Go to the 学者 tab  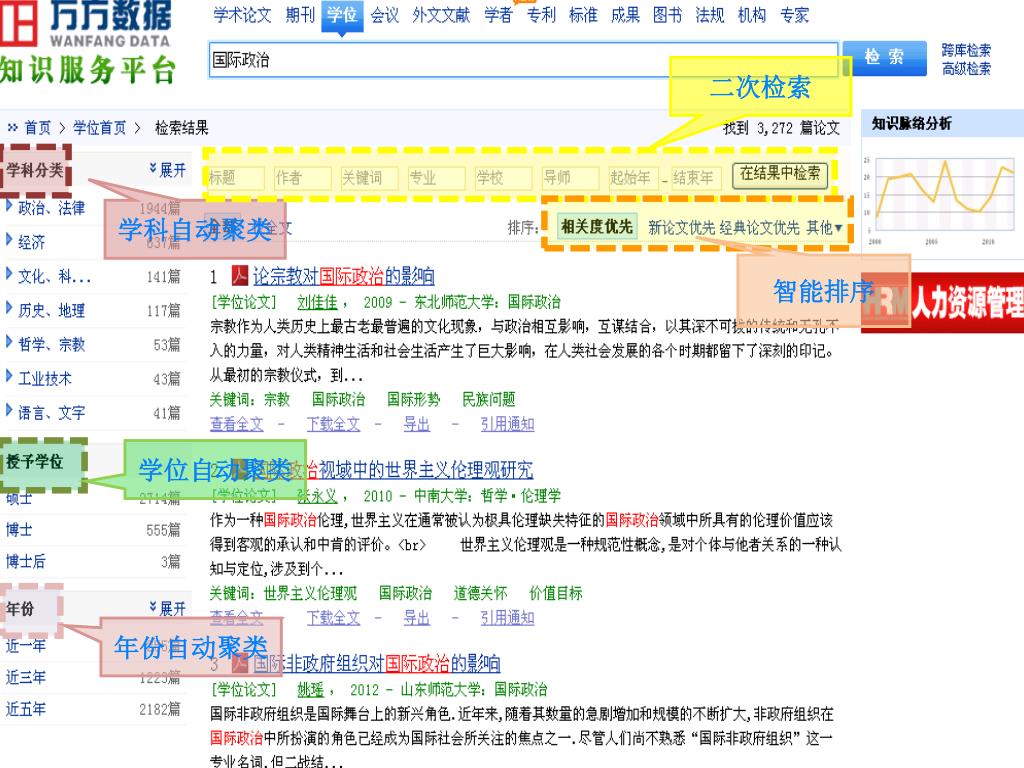click(498, 15)
